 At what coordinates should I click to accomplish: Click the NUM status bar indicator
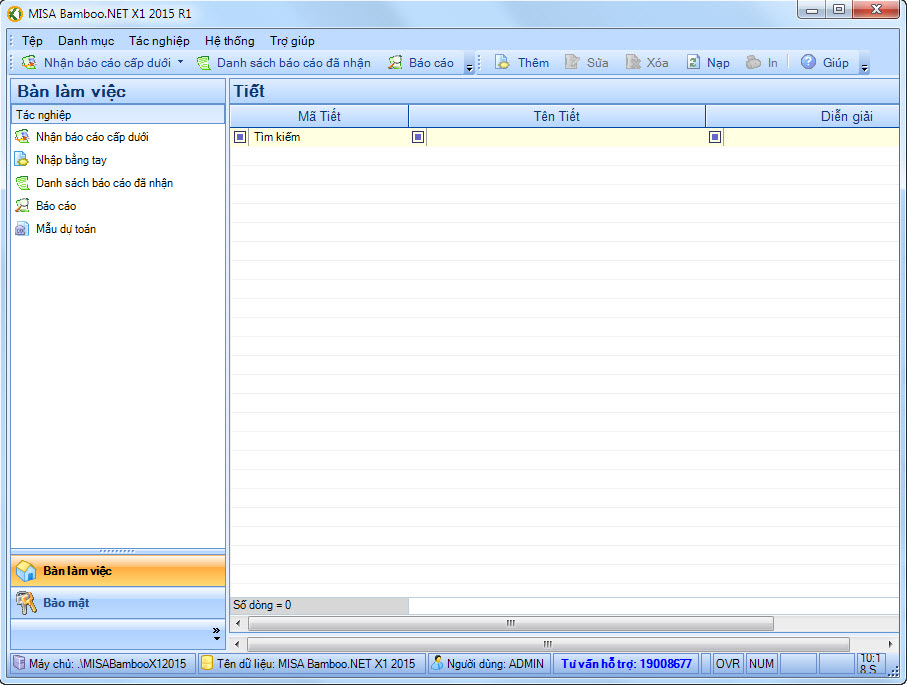click(761, 664)
